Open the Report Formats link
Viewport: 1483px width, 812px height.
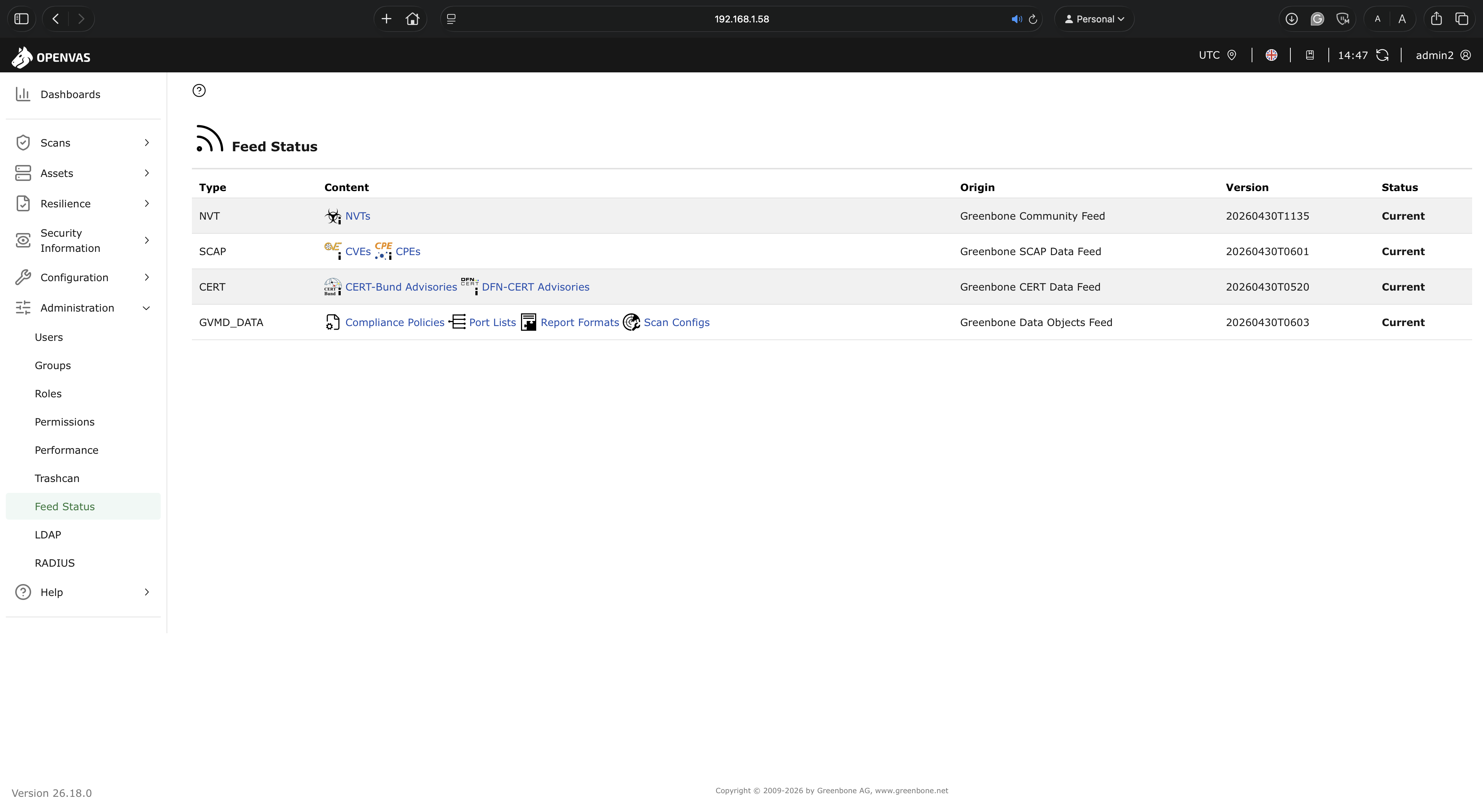click(x=580, y=323)
